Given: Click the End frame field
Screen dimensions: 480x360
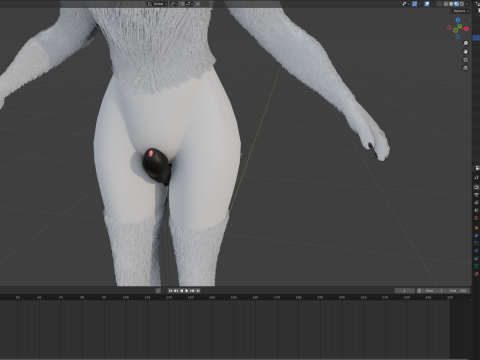Looking at the screenshot, I should point(458,291).
